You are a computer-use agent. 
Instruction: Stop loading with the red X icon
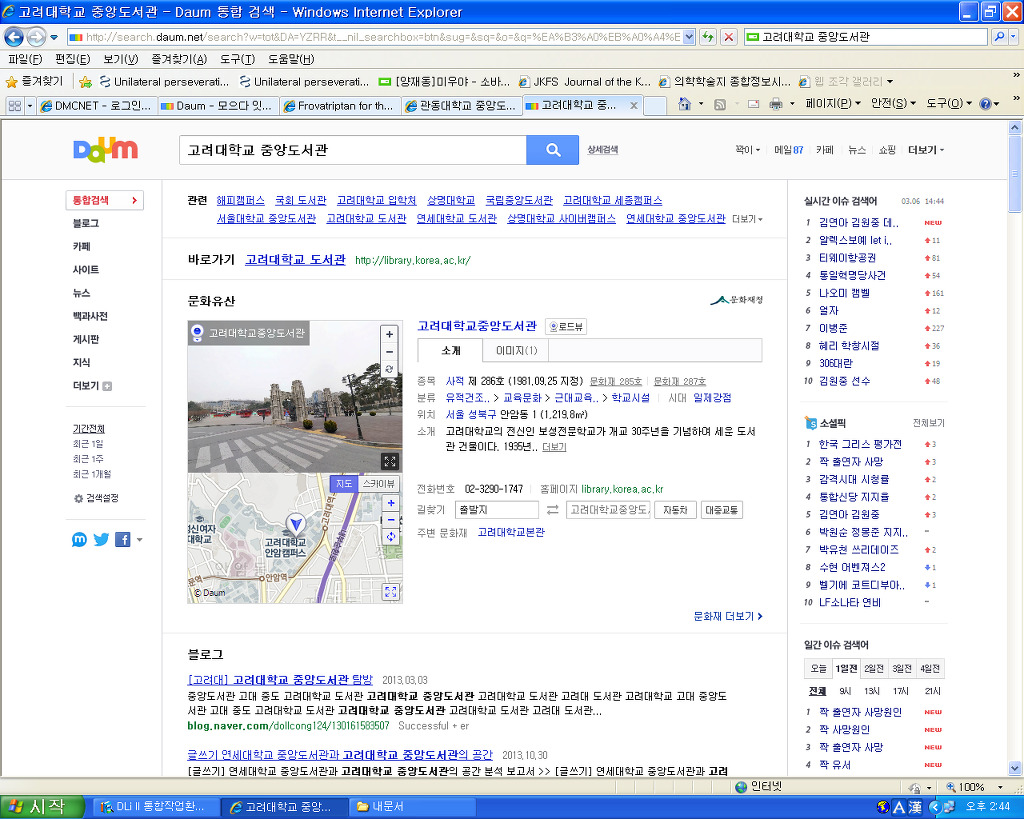click(729, 37)
